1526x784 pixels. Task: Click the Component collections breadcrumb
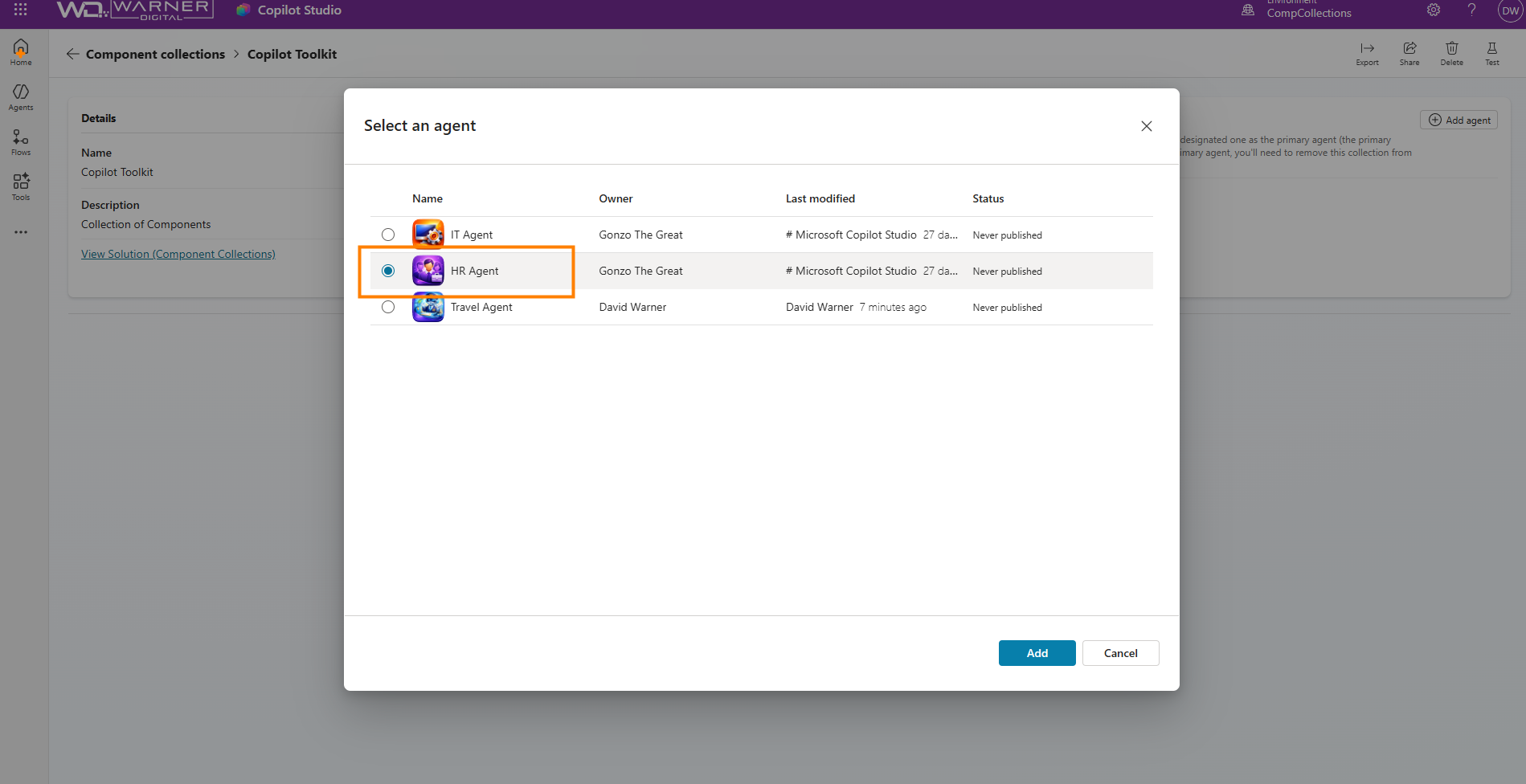click(155, 54)
